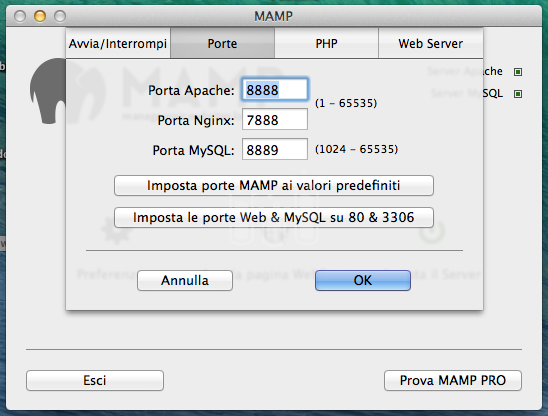548x416 pixels.
Task: Click the Prova MAMP PRO button
Action: (453, 380)
